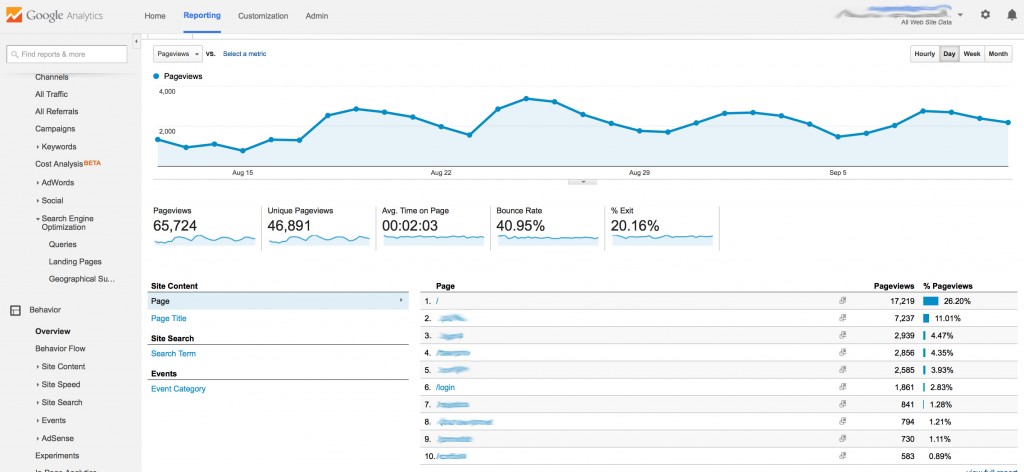This screenshot has width=1024, height=472.
Task: Open page link icon for the 730 pageviews row
Action: (842, 439)
